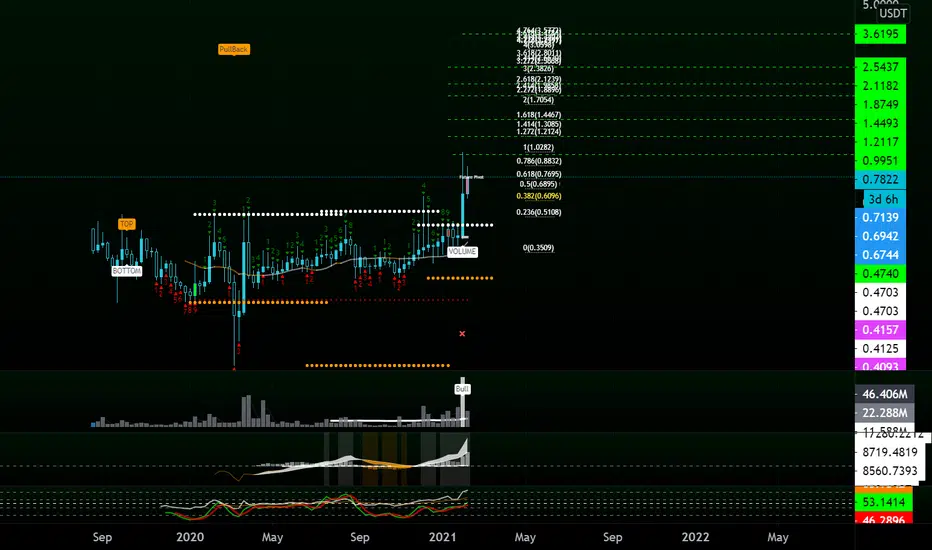
Task: Click the Fibonacci 0(0.3509) level label
Action: coord(539,248)
